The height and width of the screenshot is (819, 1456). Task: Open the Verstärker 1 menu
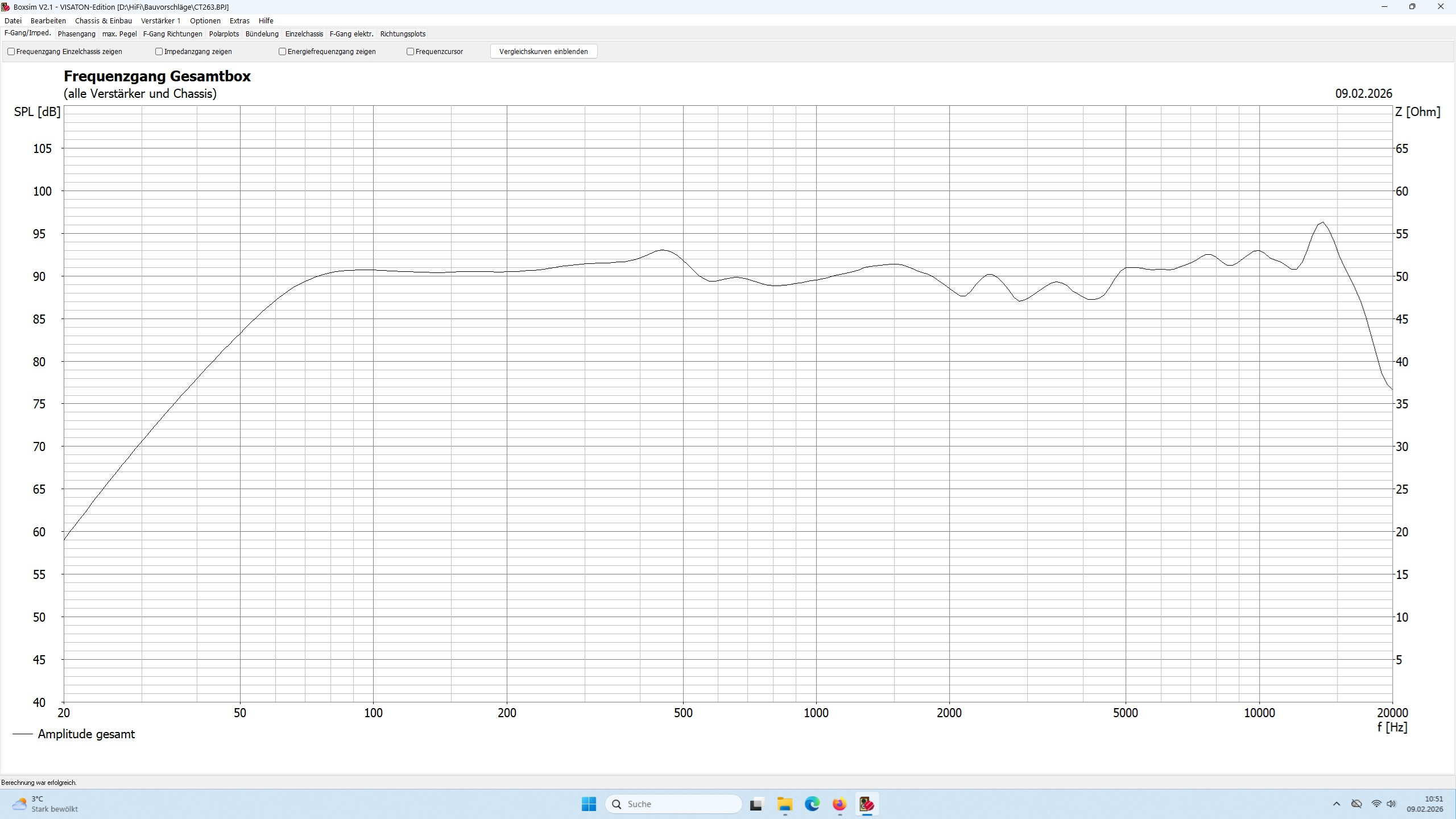click(160, 21)
